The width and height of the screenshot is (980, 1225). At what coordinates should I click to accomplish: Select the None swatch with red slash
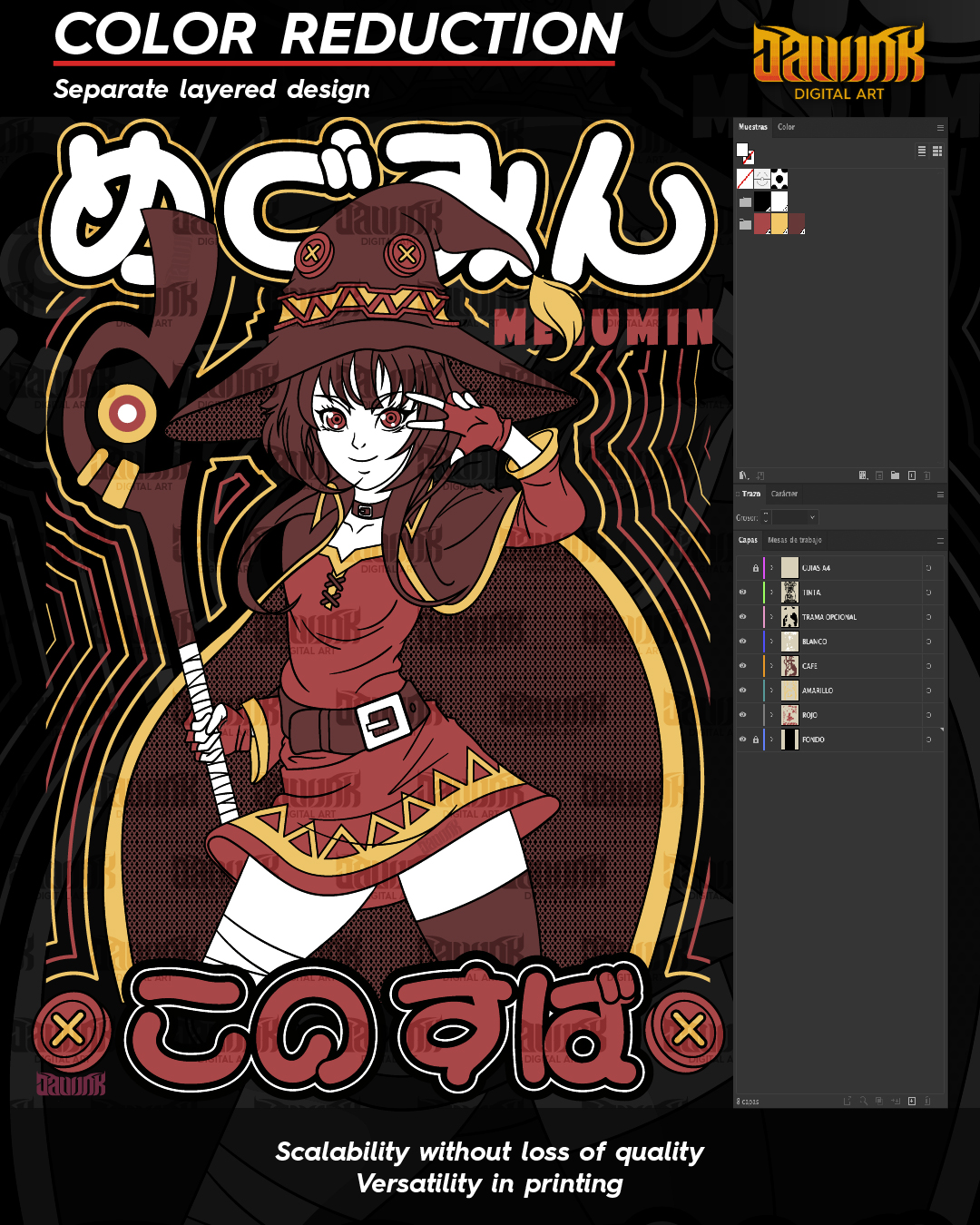coord(745,179)
